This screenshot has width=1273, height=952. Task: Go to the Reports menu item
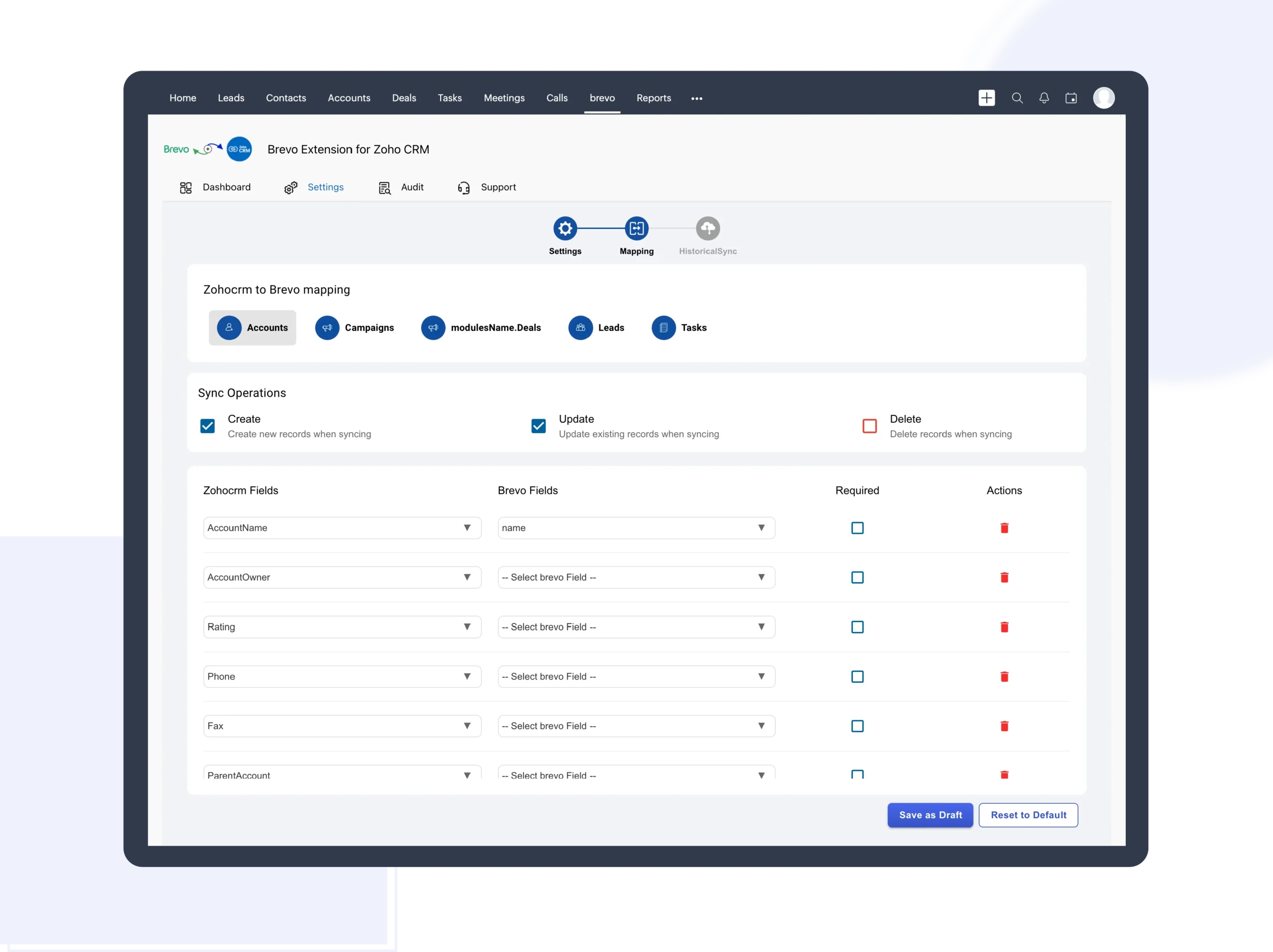(653, 98)
